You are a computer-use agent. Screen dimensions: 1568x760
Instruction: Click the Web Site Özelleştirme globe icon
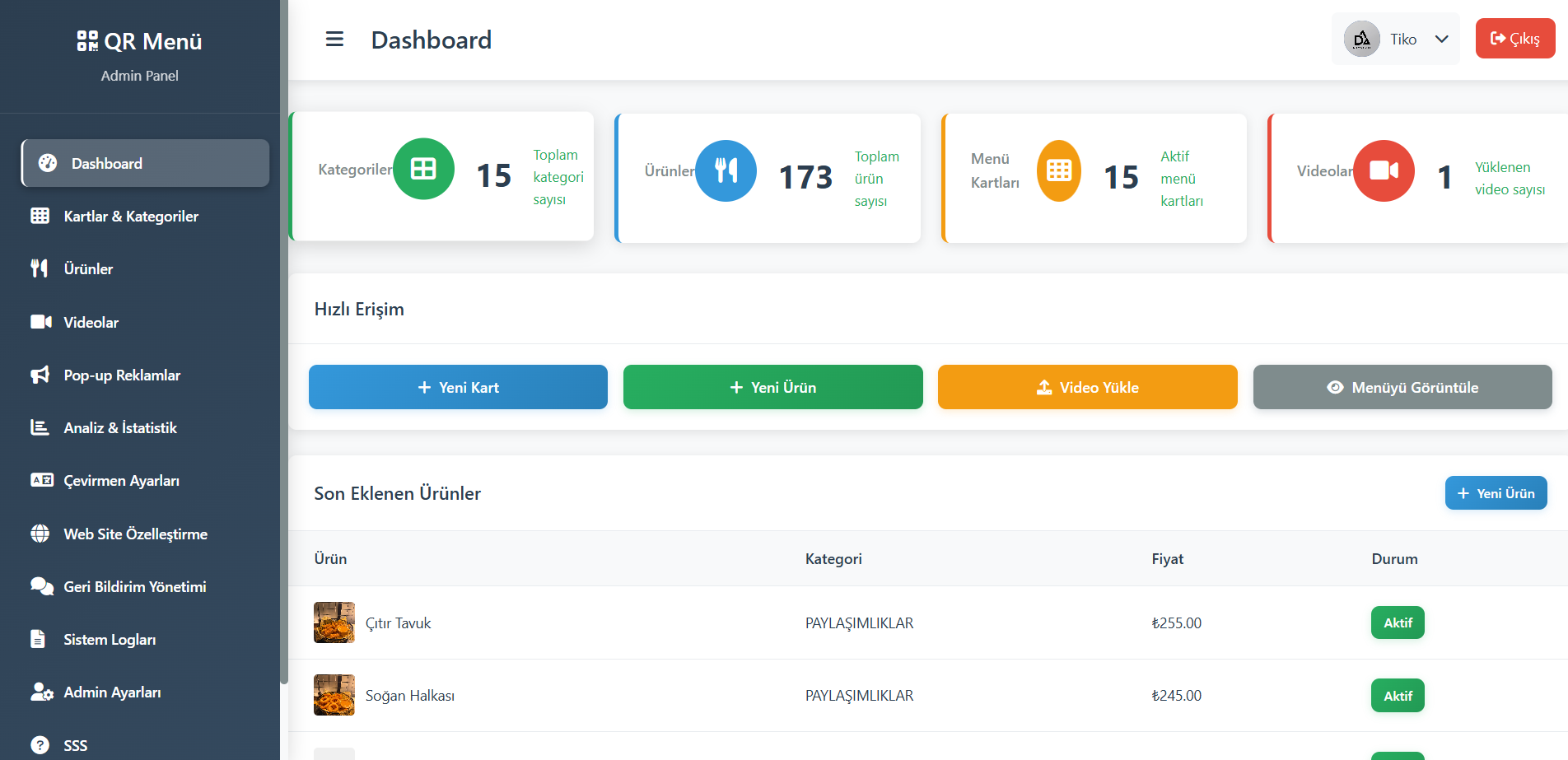pyautogui.click(x=40, y=534)
